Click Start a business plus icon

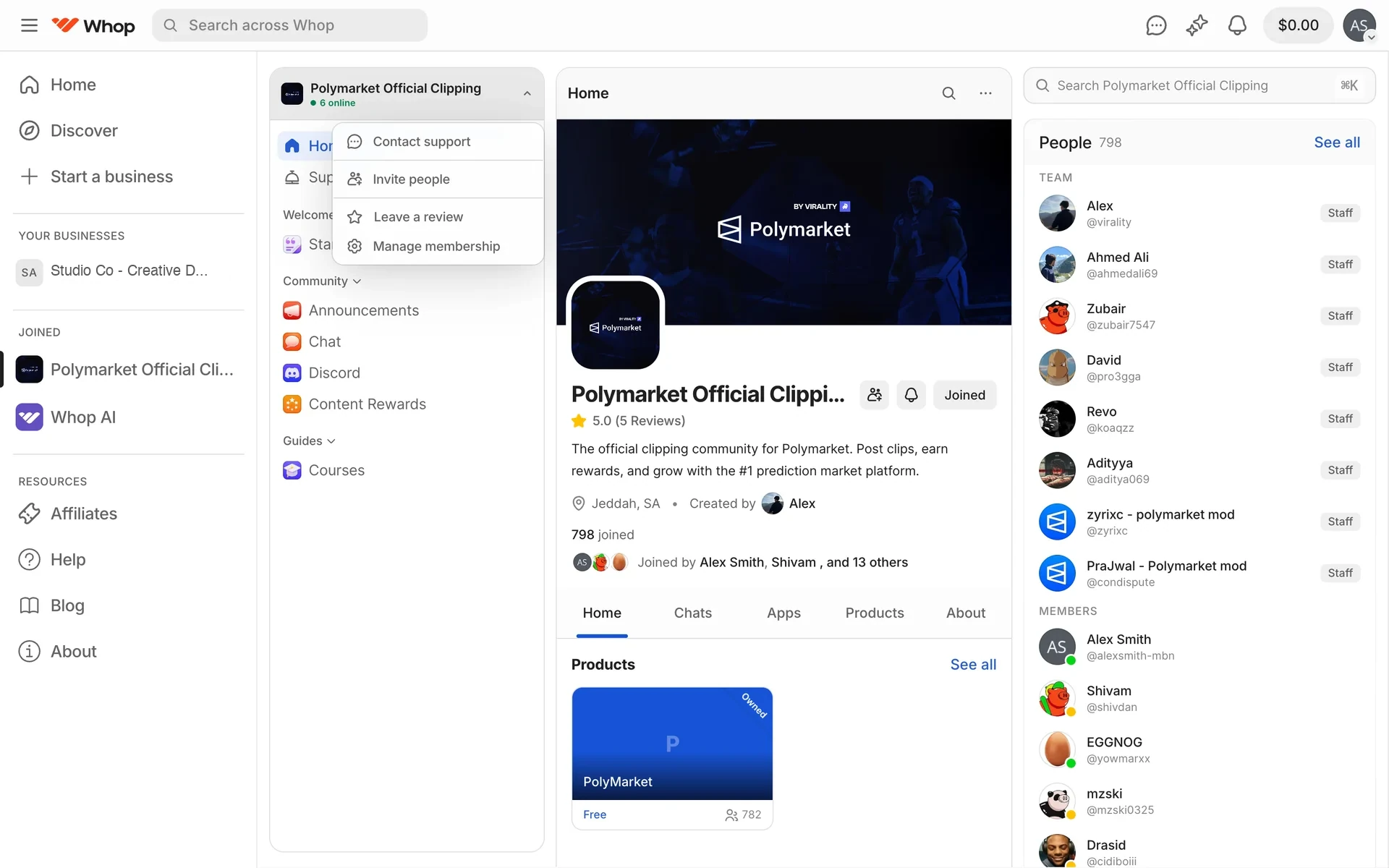click(x=29, y=176)
